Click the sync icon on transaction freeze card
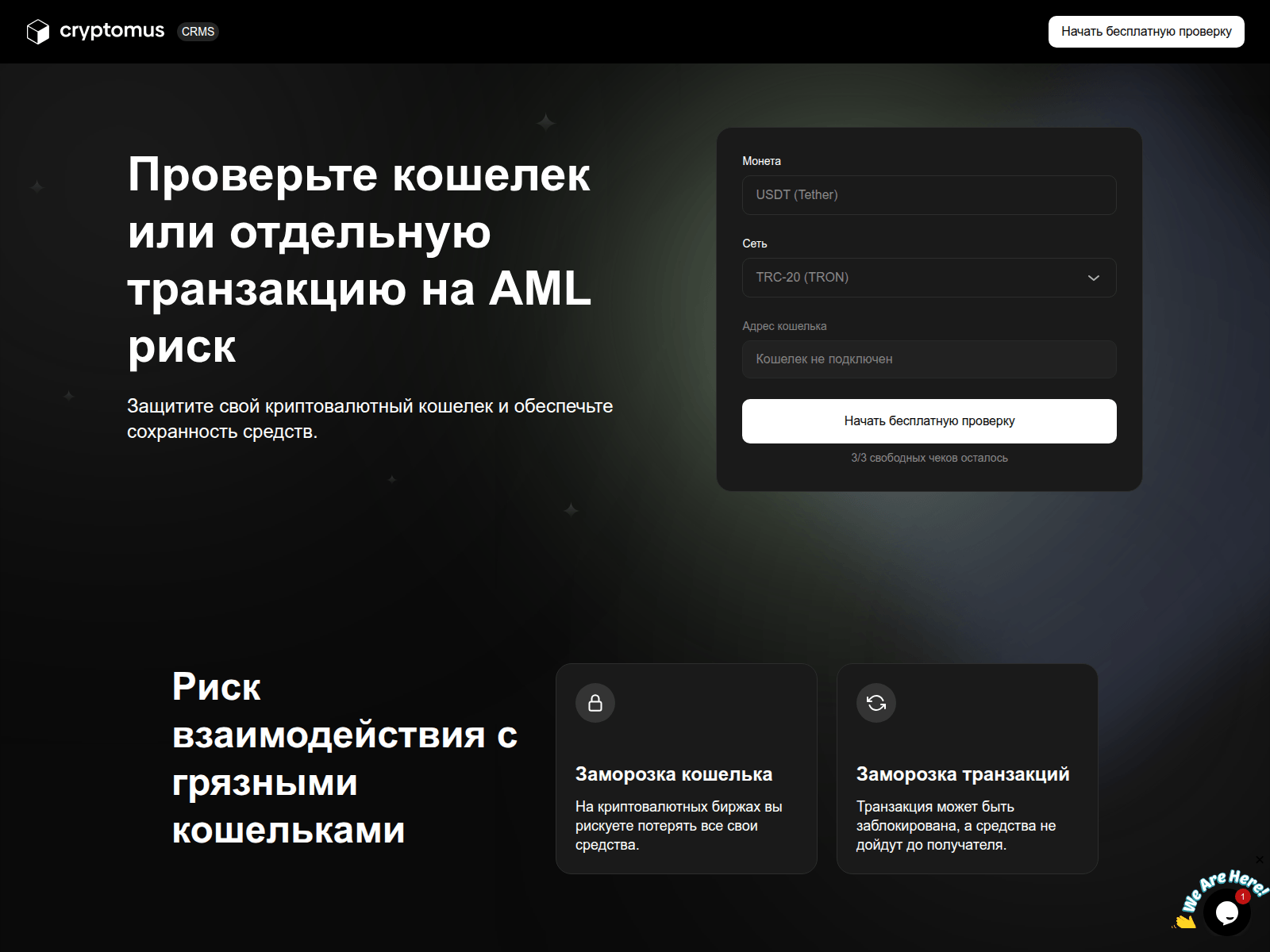Image resolution: width=1270 pixels, height=952 pixels. (875, 703)
